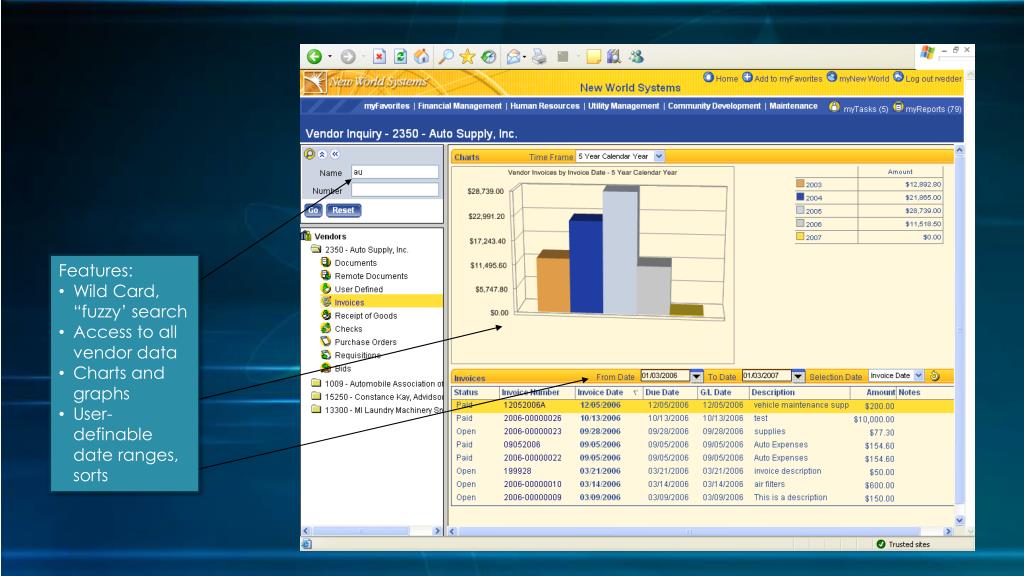Click the yellow note toolbar icon
1024x576 pixels.
click(x=593, y=57)
